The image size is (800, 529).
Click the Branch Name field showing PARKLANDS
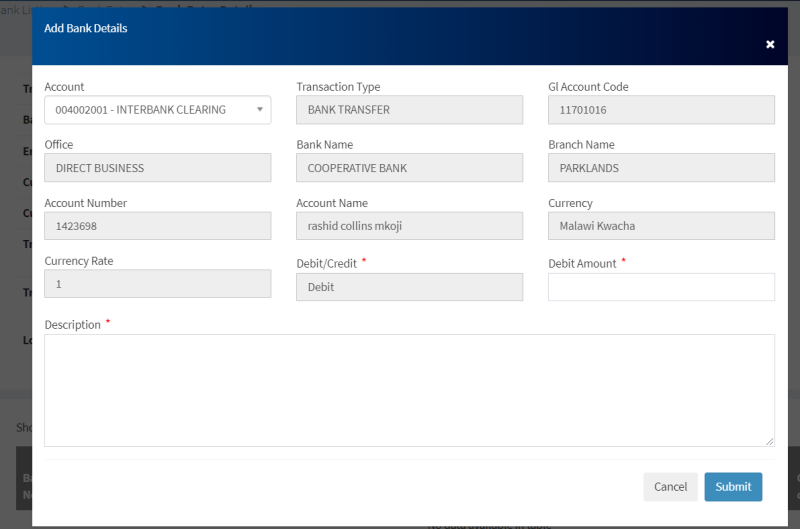(x=661, y=168)
